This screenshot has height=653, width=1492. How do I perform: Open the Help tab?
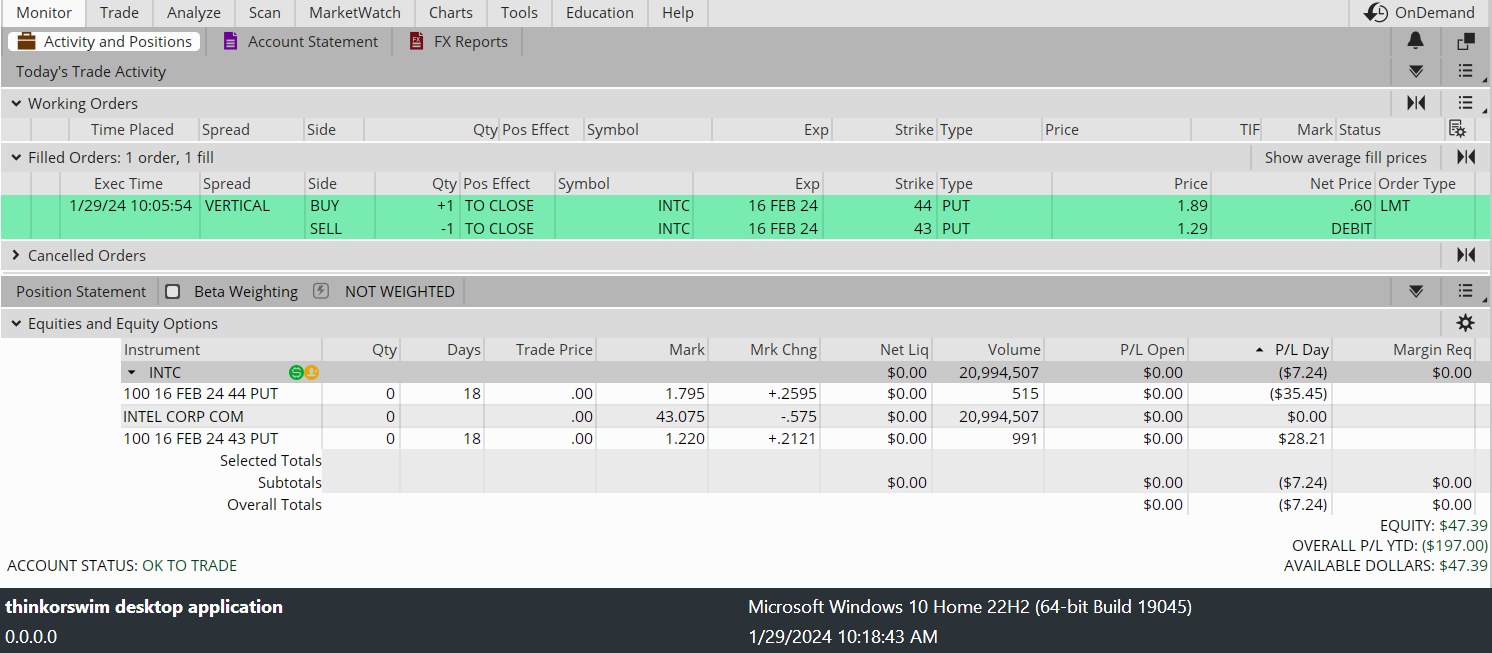[678, 13]
